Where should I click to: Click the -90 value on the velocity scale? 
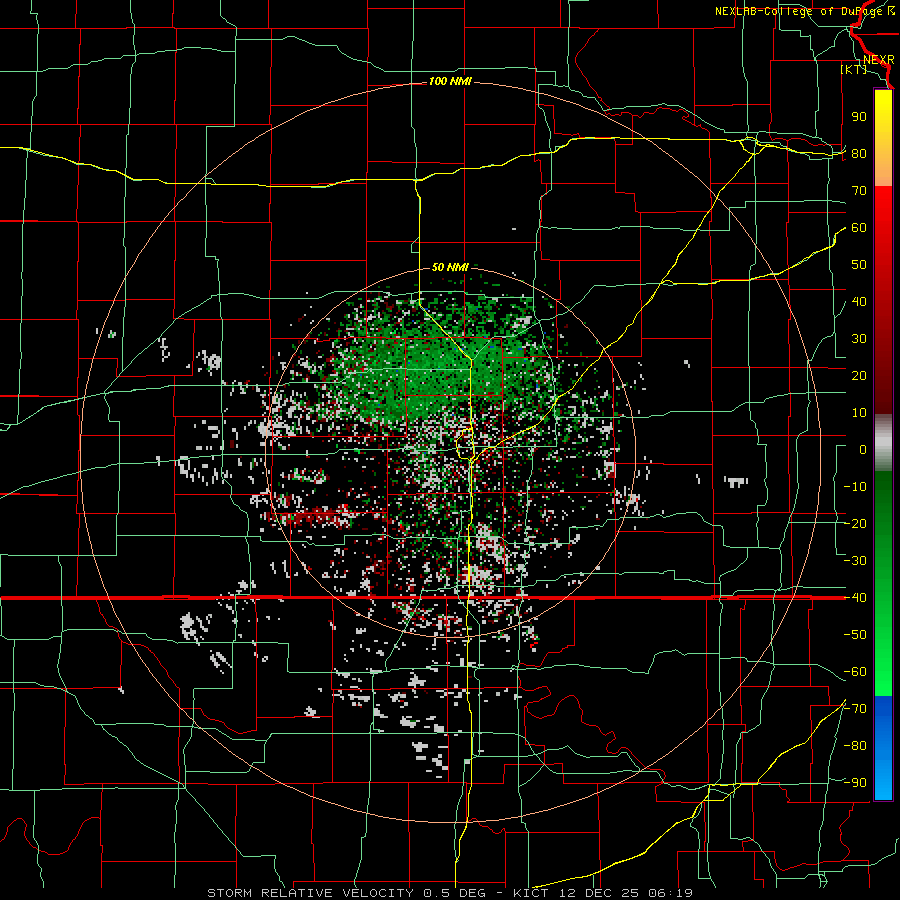click(x=855, y=783)
